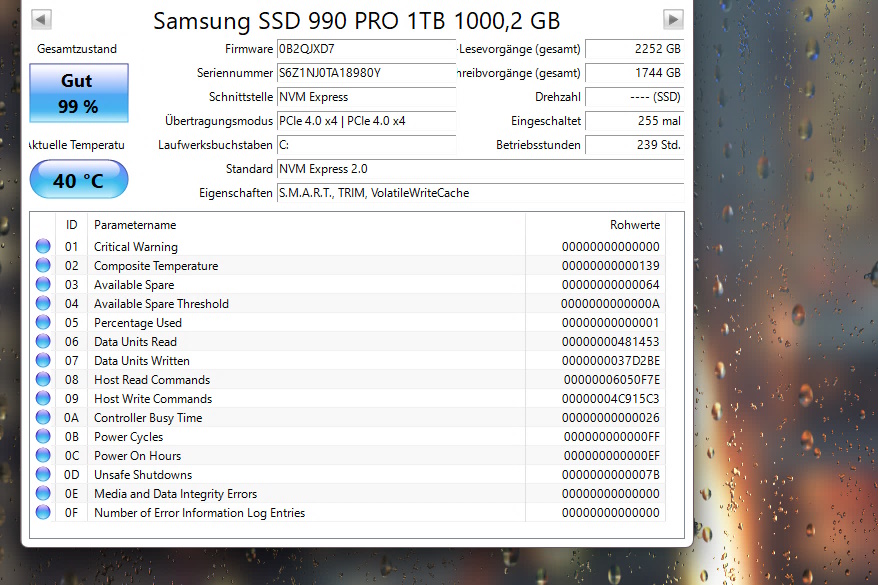The height and width of the screenshot is (585, 878).
Task: Click status circle for Unsafe Shutdowns row
Action: pyautogui.click(x=43, y=475)
